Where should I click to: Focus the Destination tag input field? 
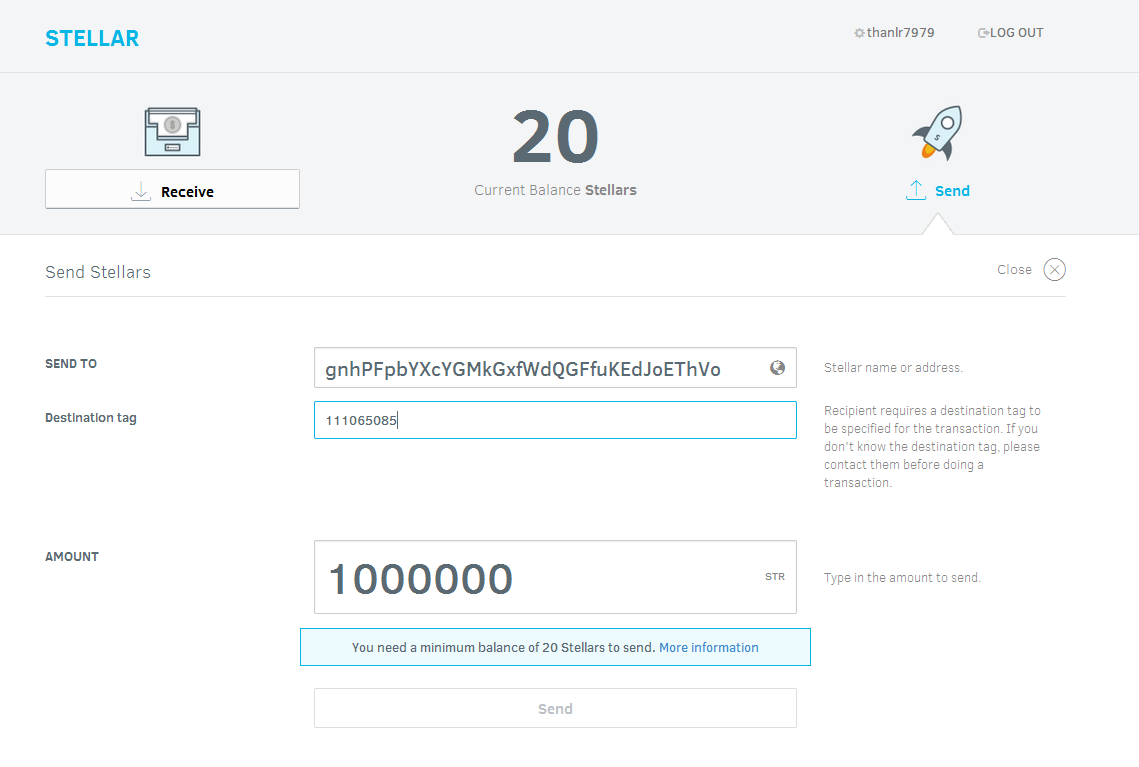coord(555,420)
